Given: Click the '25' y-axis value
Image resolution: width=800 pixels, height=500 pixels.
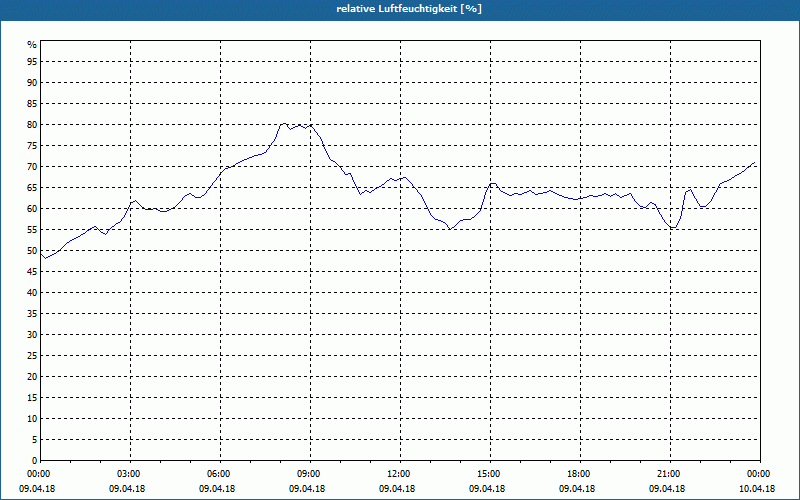Looking at the screenshot, I should (32, 356).
